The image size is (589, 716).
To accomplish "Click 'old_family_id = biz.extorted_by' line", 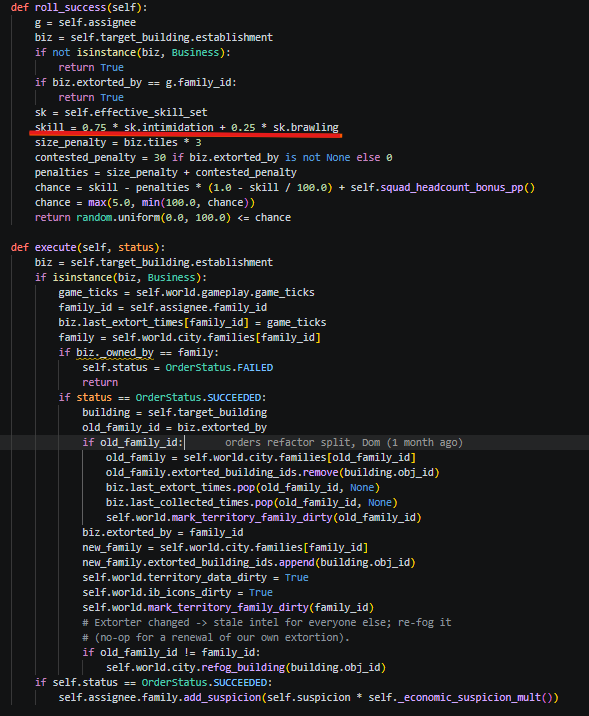I will tap(174, 427).
